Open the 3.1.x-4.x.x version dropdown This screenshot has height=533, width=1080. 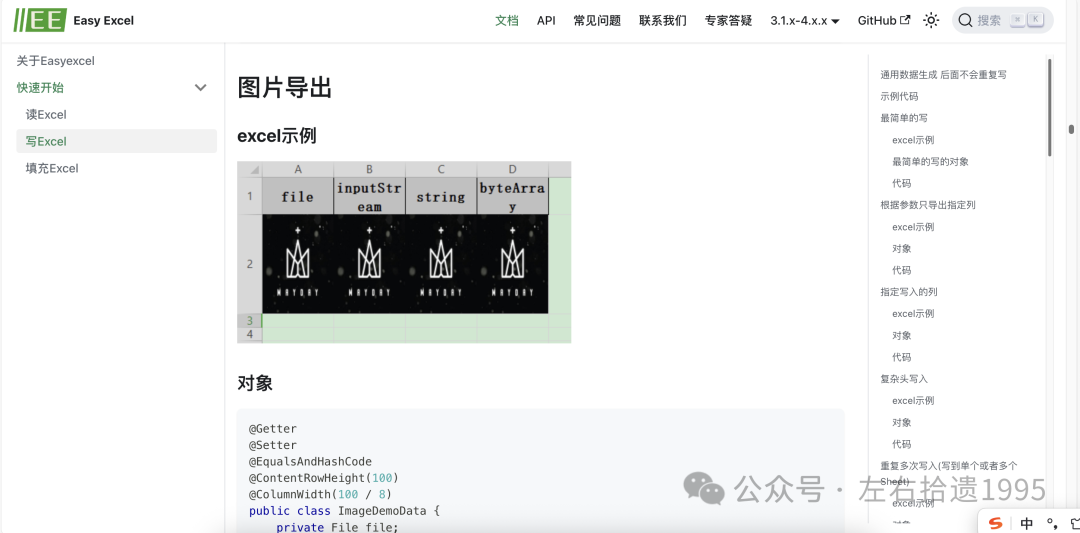(805, 20)
